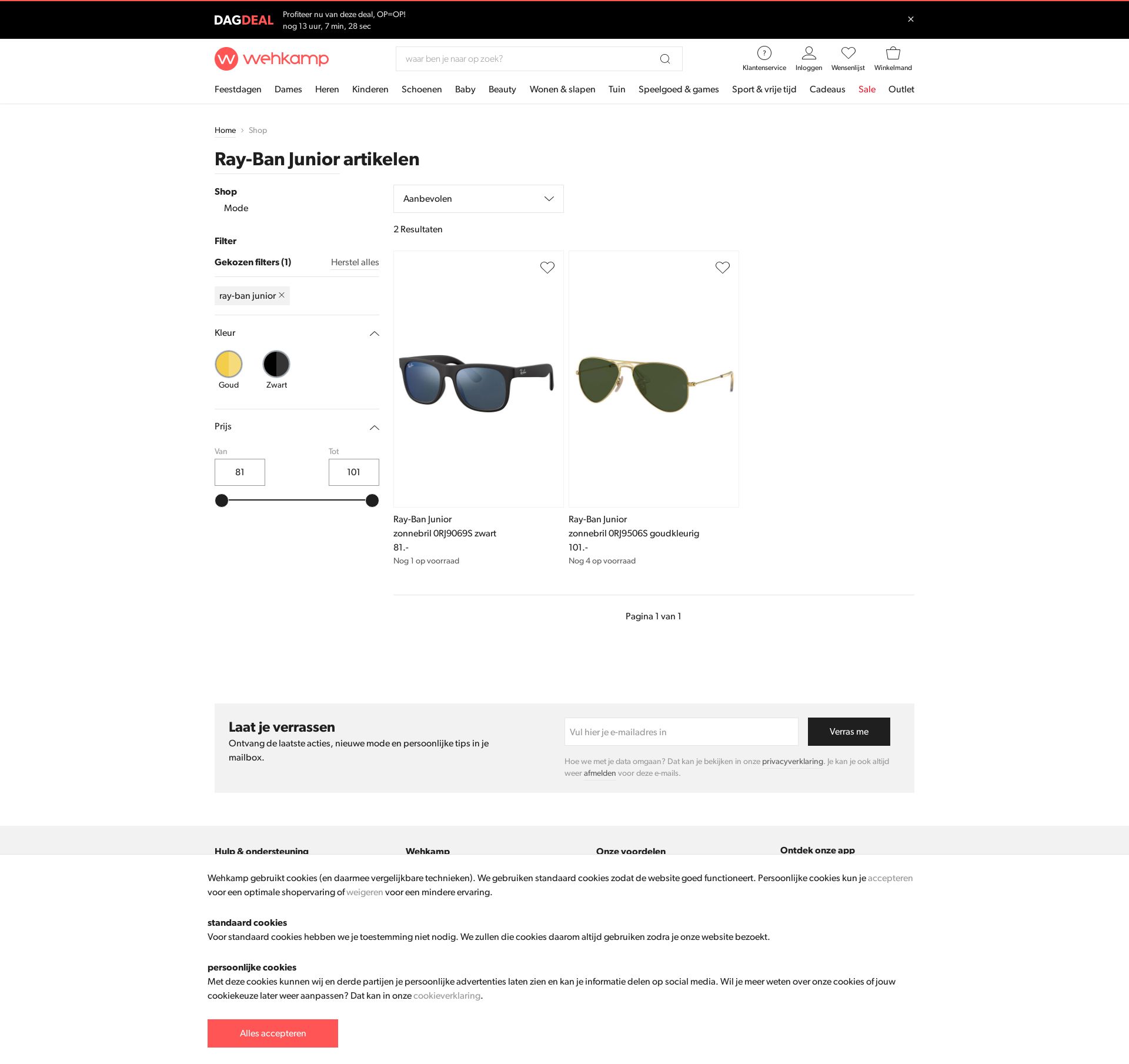Click the 'Laat je verrassen' heading

click(x=282, y=727)
